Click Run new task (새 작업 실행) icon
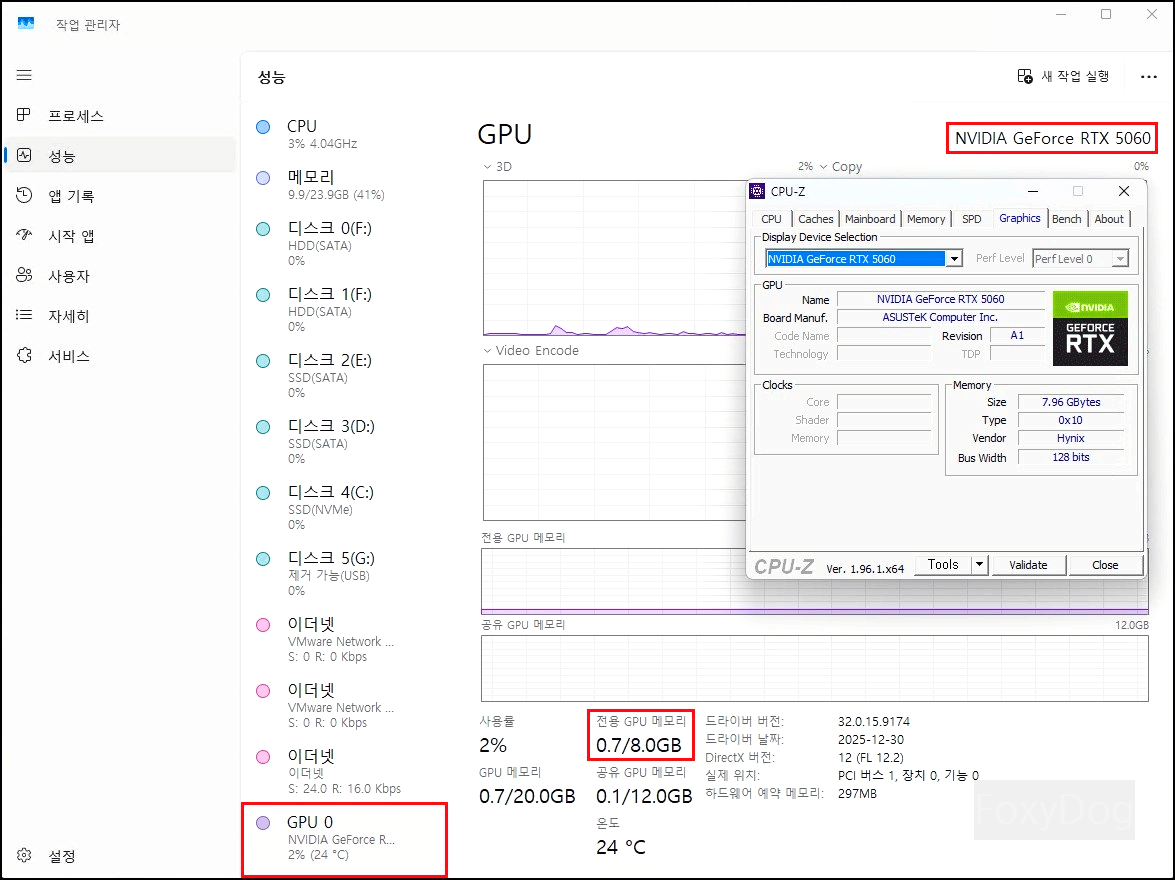 [1025, 76]
